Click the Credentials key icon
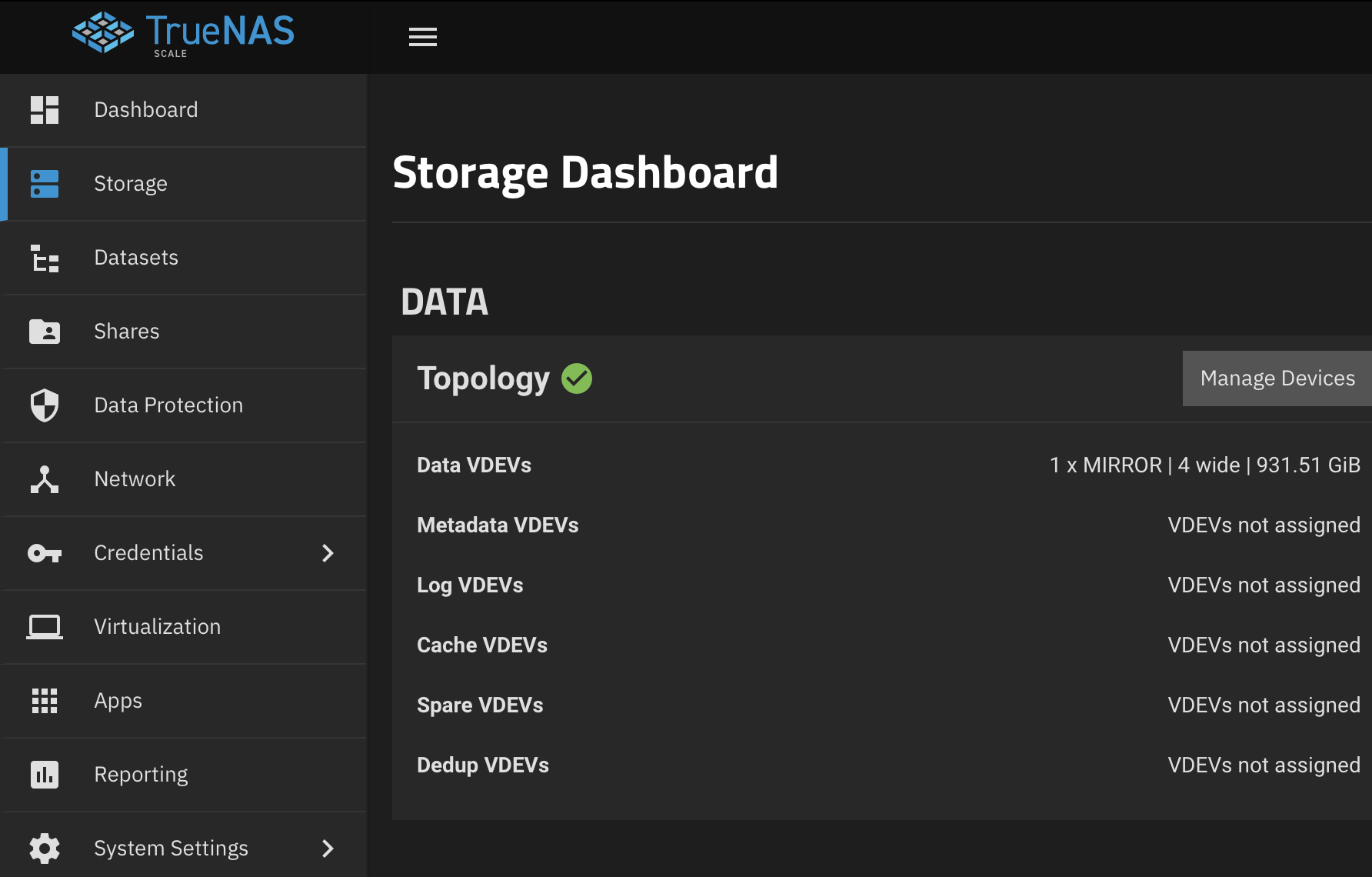This screenshot has height=877, width=1372. [x=45, y=553]
